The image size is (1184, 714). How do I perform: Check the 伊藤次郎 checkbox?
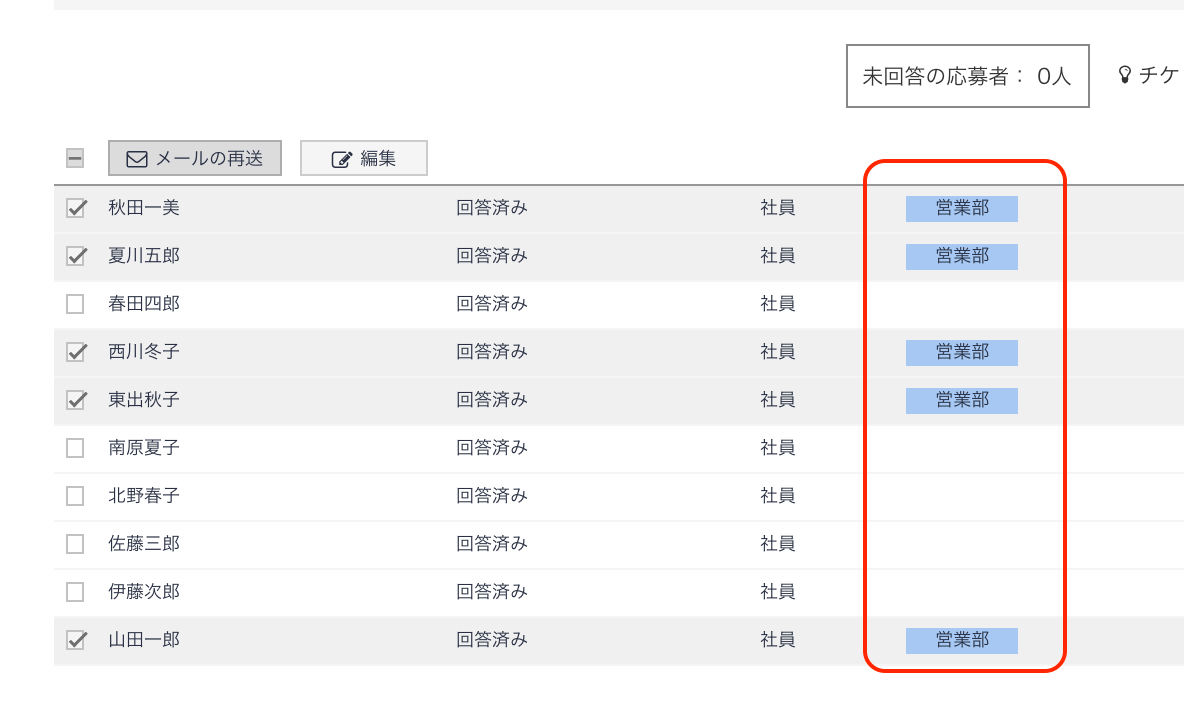click(75, 592)
